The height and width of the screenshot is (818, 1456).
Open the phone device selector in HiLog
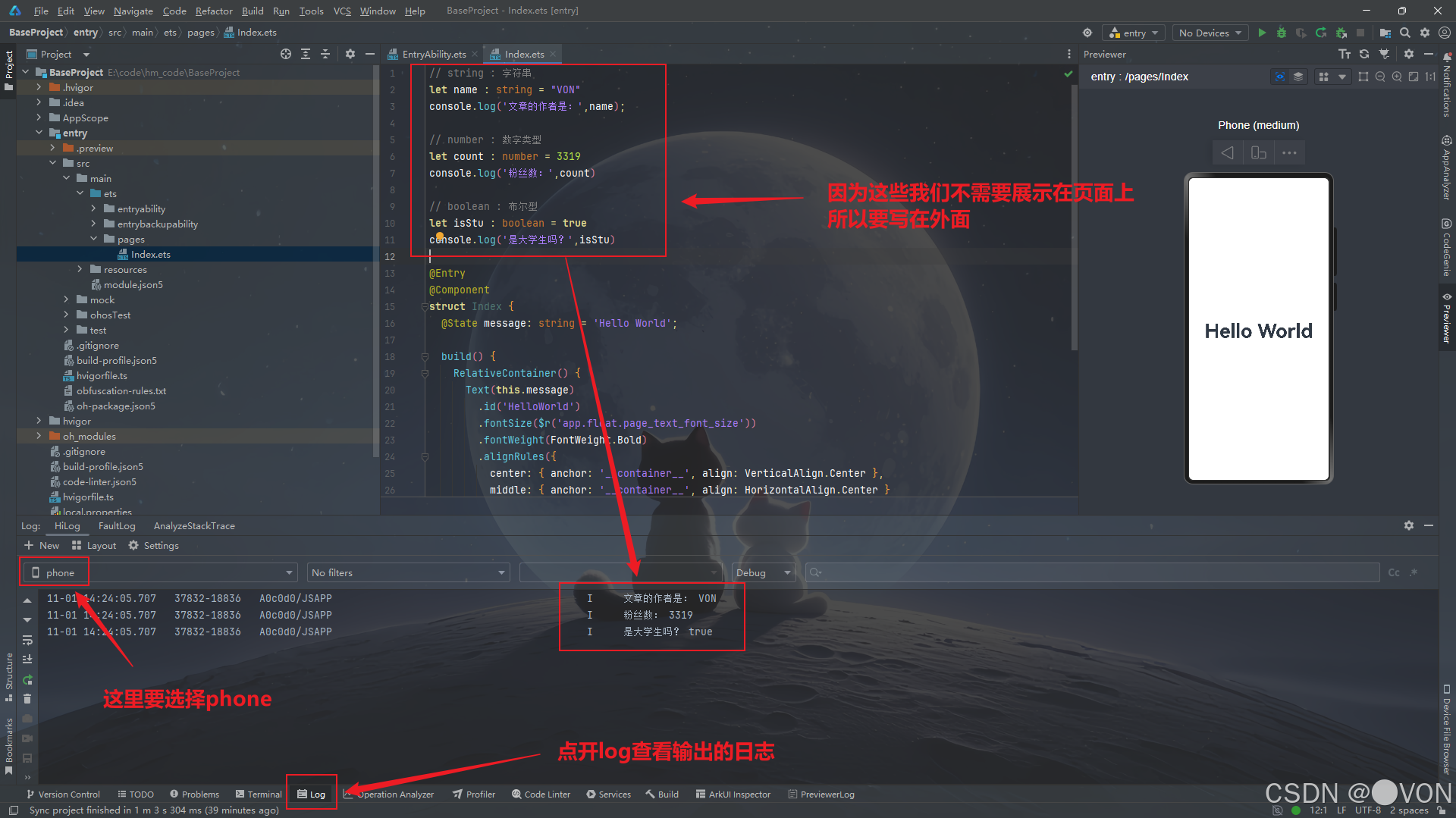[x=159, y=572]
